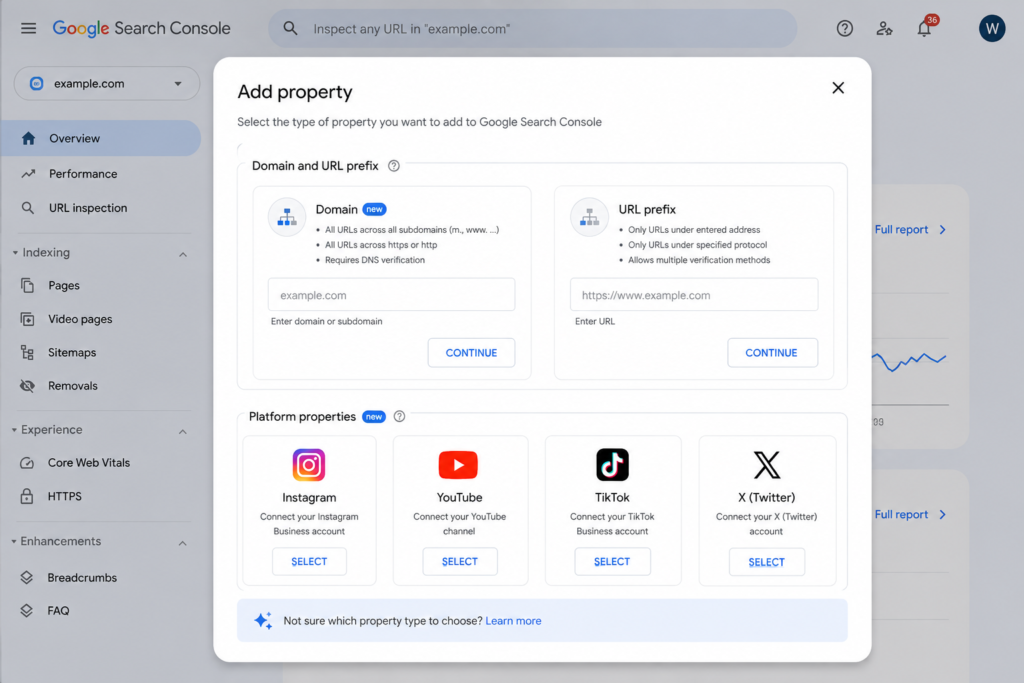Click the sparkle icon in the info banner
Screen dimensions: 1024x683
tap(263, 620)
